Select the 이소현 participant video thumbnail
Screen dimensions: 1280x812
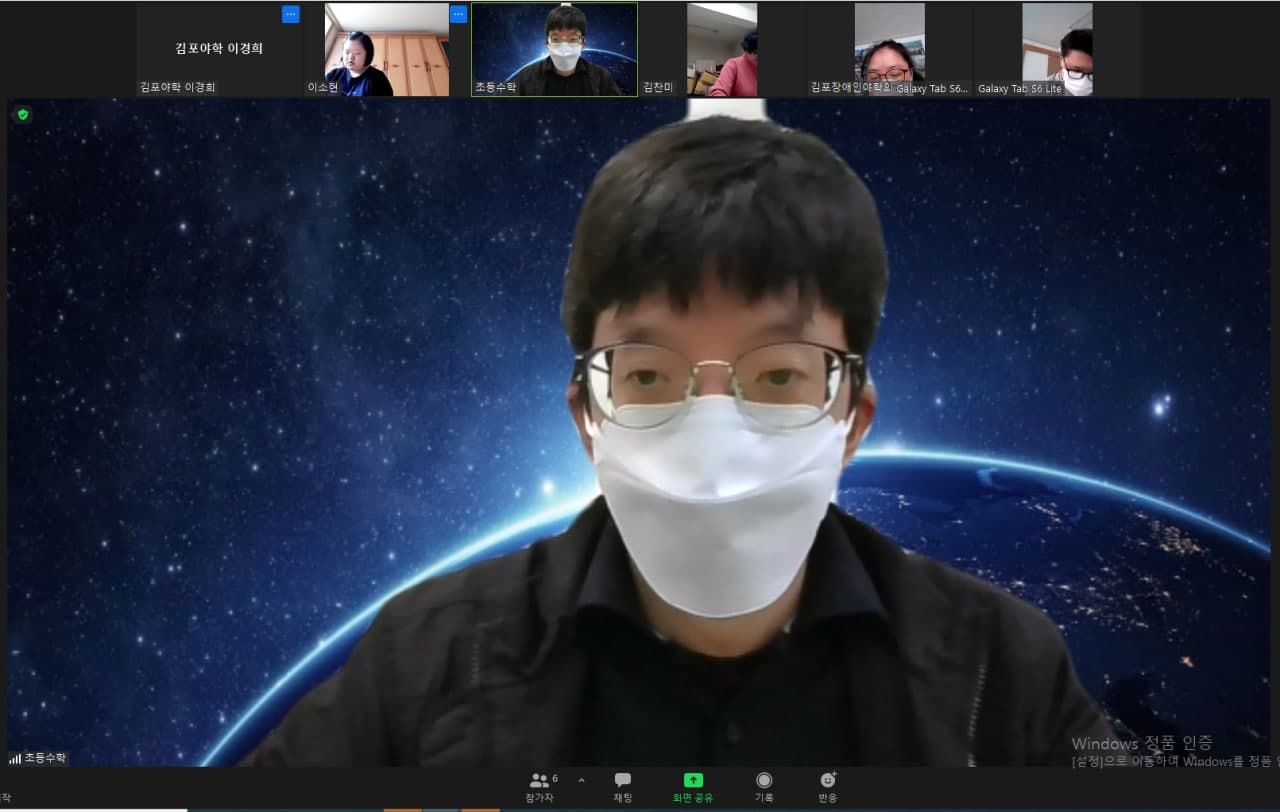[x=387, y=49]
